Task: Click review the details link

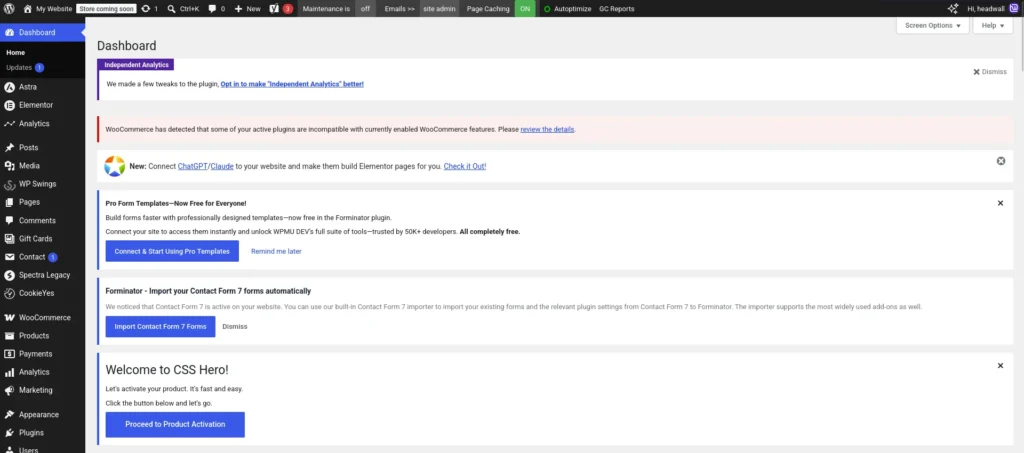Action: click(x=547, y=129)
